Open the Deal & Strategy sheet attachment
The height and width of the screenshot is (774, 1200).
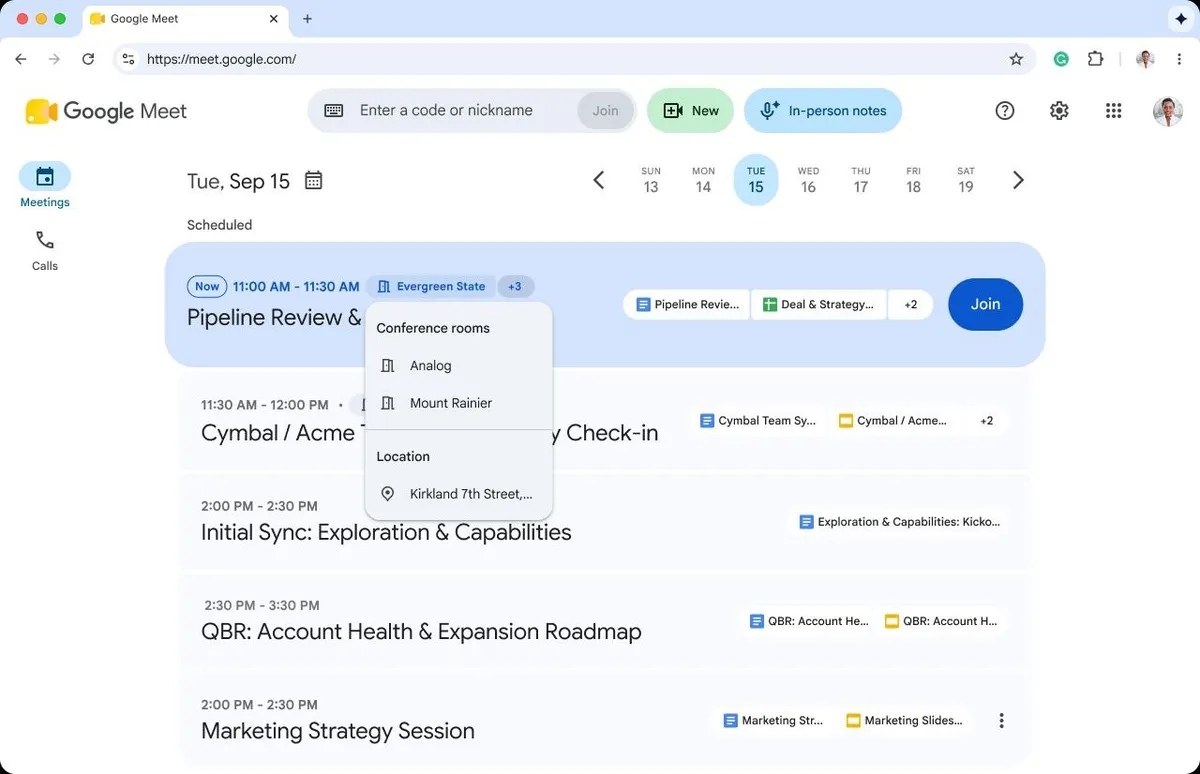pyautogui.click(x=818, y=304)
